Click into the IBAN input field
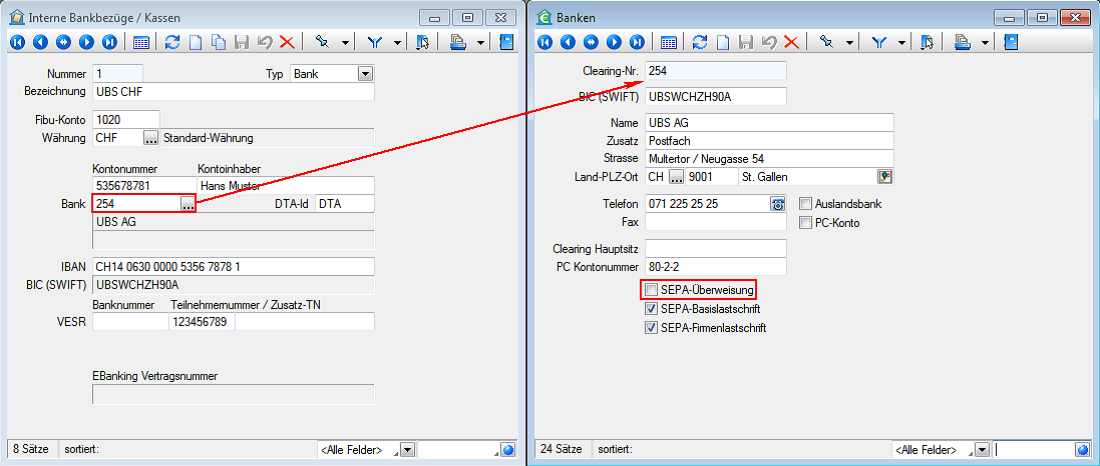Image resolution: width=1100 pixels, height=466 pixels. (232, 266)
